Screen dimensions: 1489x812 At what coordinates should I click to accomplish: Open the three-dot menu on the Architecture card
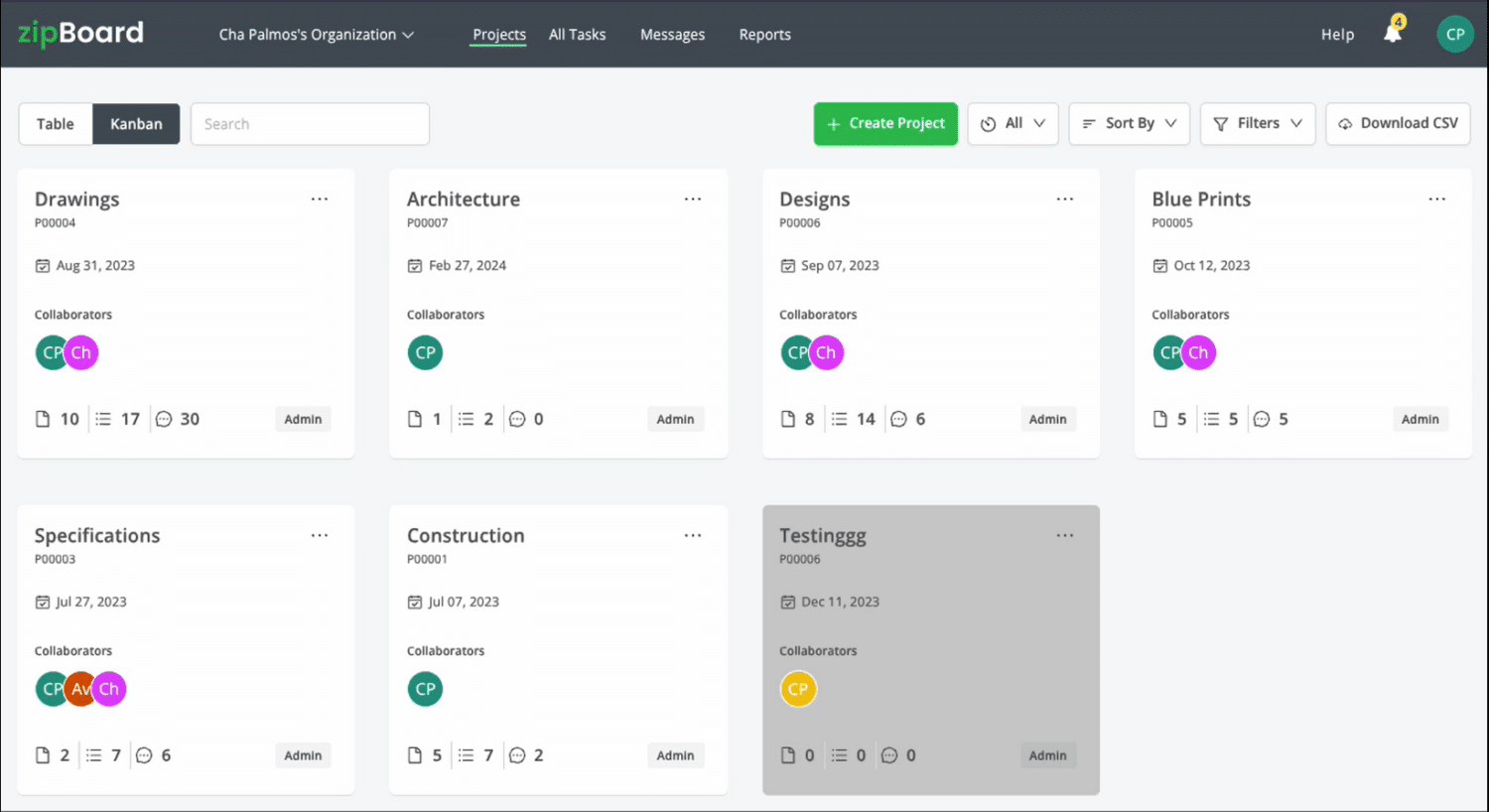pos(692,199)
